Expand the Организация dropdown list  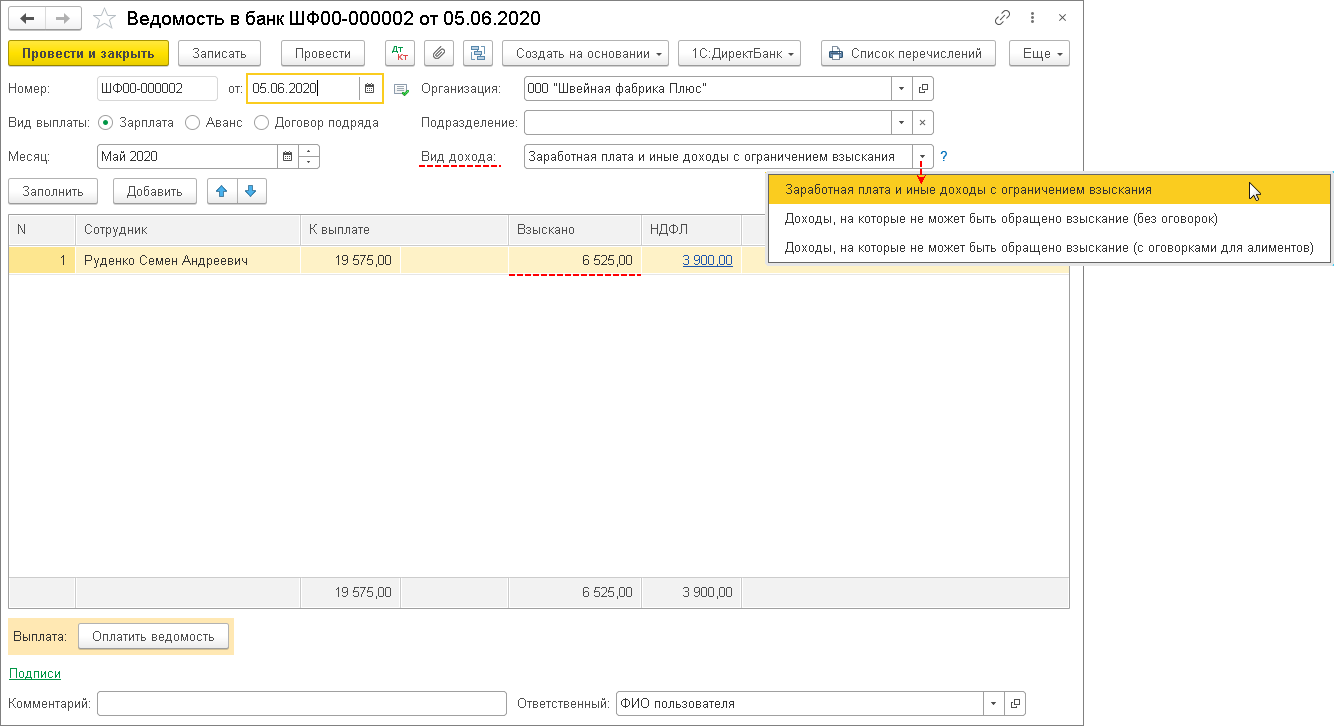click(902, 89)
